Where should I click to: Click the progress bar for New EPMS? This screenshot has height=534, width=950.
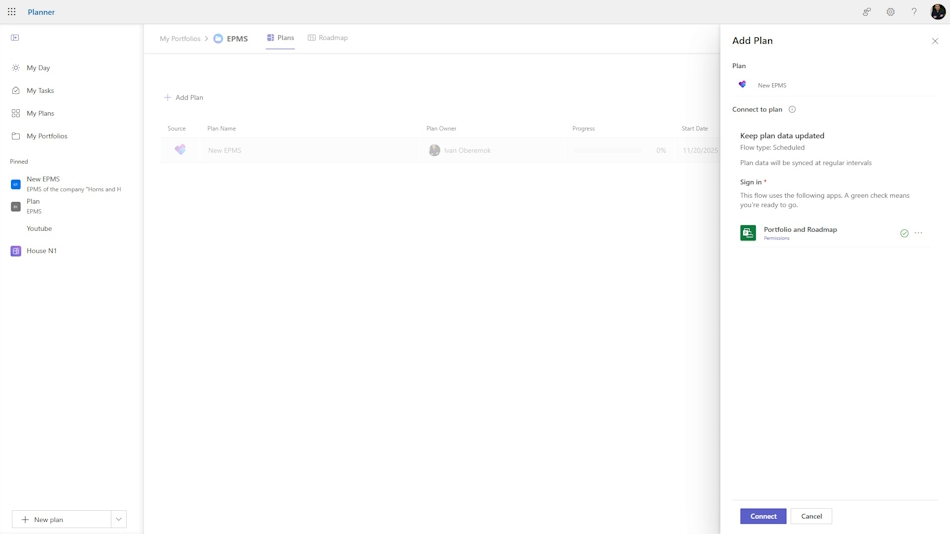pyautogui.click(x=607, y=150)
